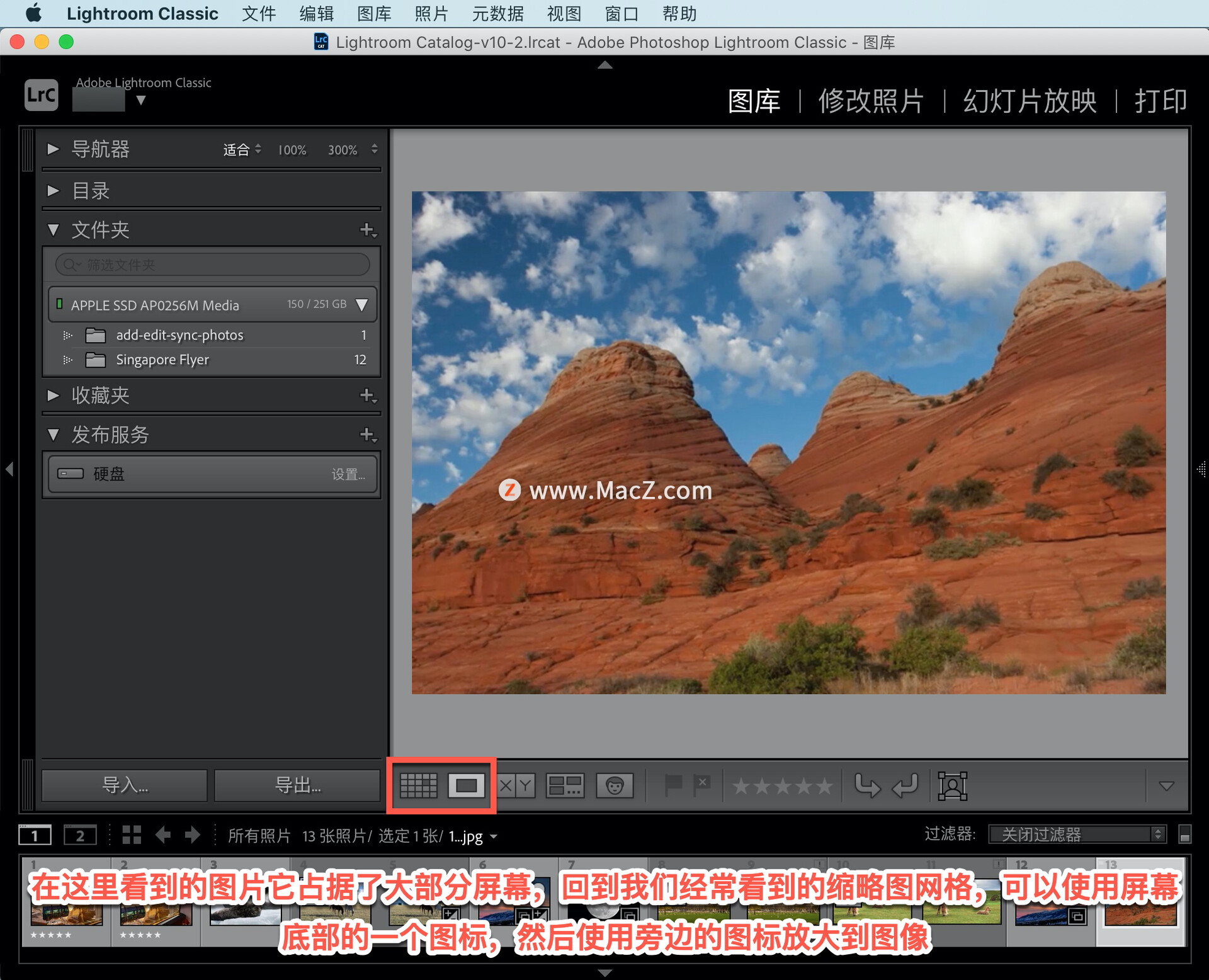This screenshot has width=1209, height=980.
Task: Set five-star rating in toolbar
Action: (x=824, y=786)
